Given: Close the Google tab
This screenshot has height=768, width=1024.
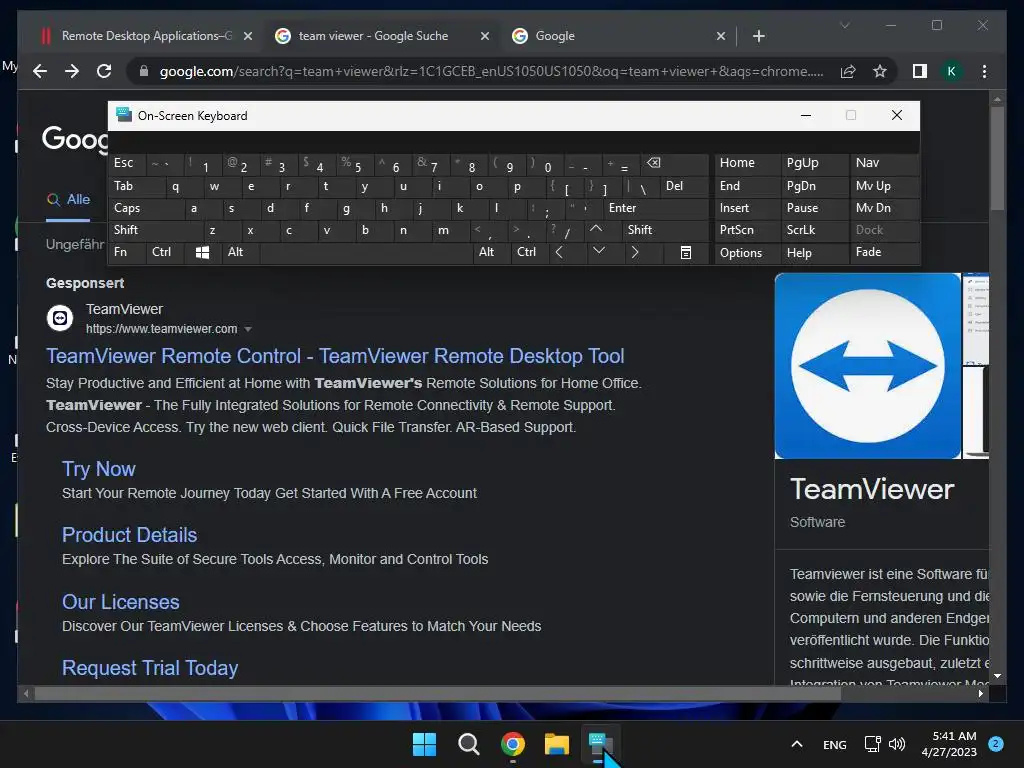Looking at the screenshot, I should point(720,36).
